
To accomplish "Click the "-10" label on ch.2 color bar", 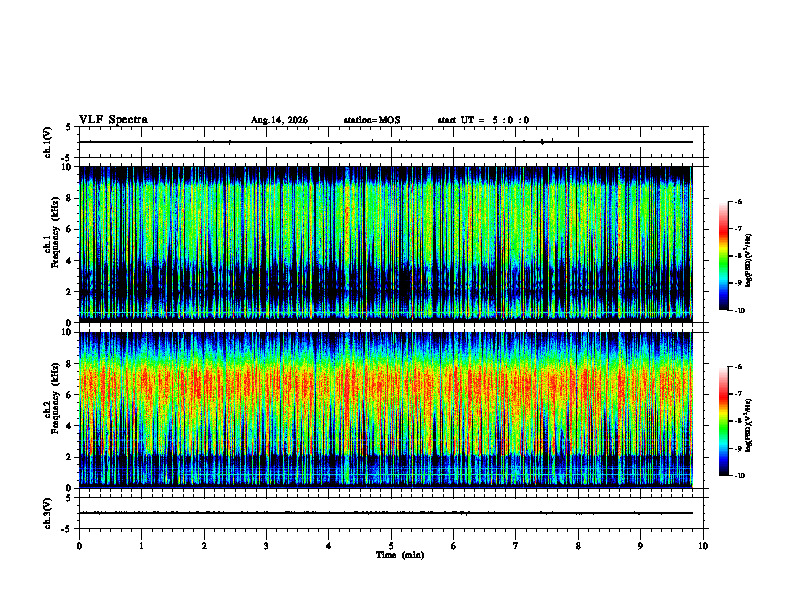I will coord(740,476).
